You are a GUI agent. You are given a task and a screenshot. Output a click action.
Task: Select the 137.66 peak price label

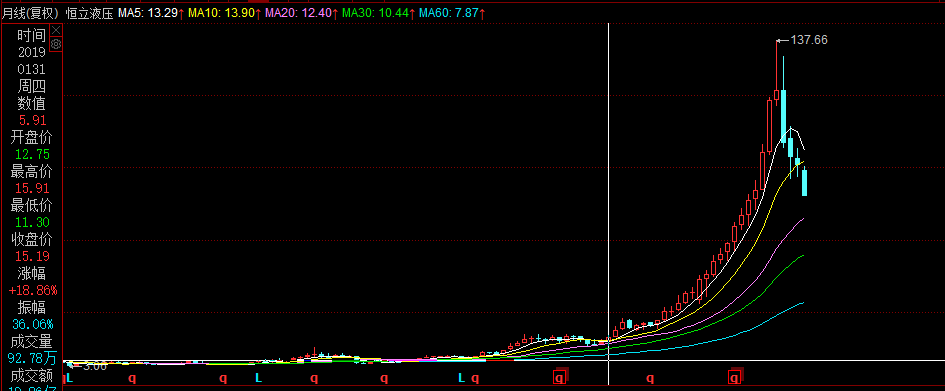(x=809, y=40)
